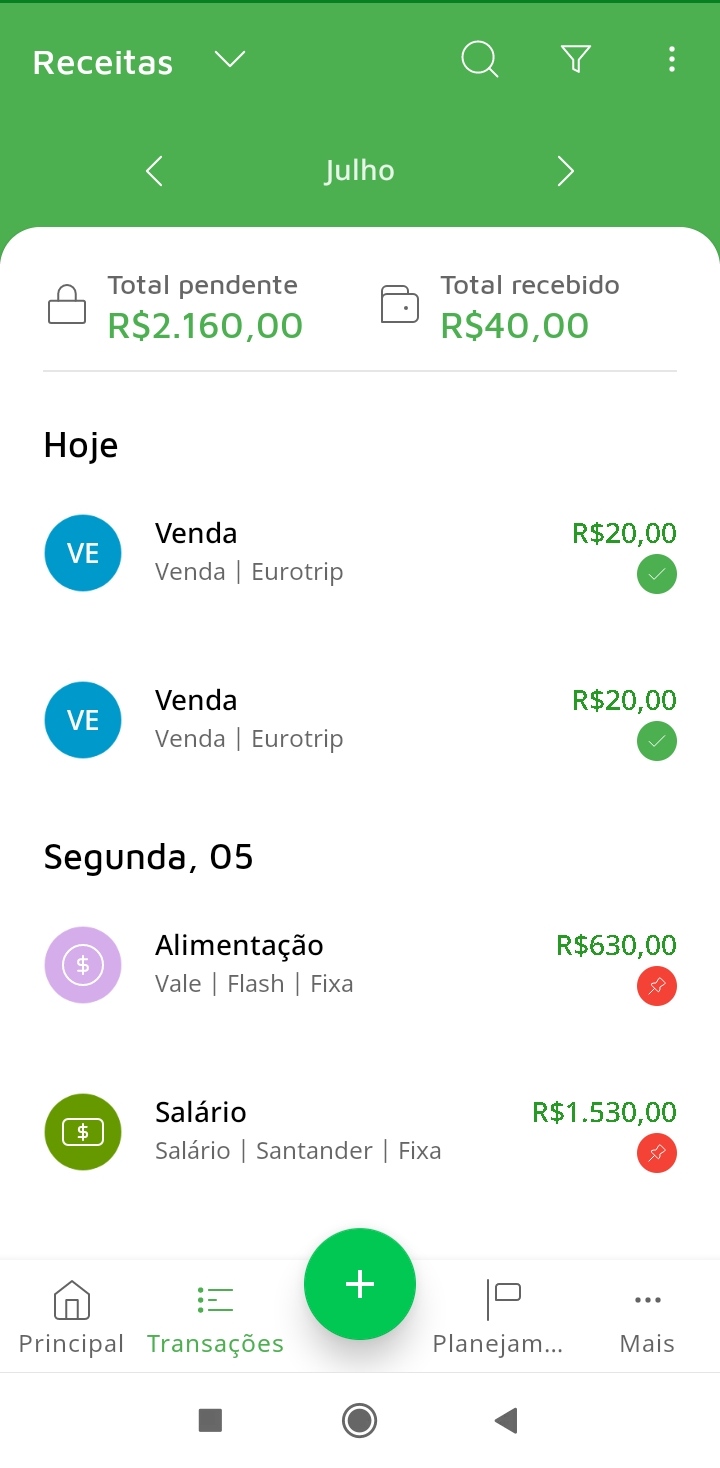Expand the Receitas dropdown chevron
The height and width of the screenshot is (1468, 720).
pos(230,61)
